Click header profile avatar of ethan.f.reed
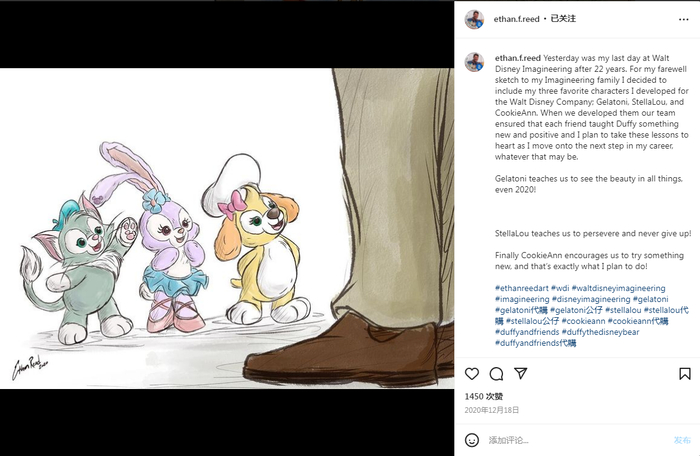 pos(474,19)
